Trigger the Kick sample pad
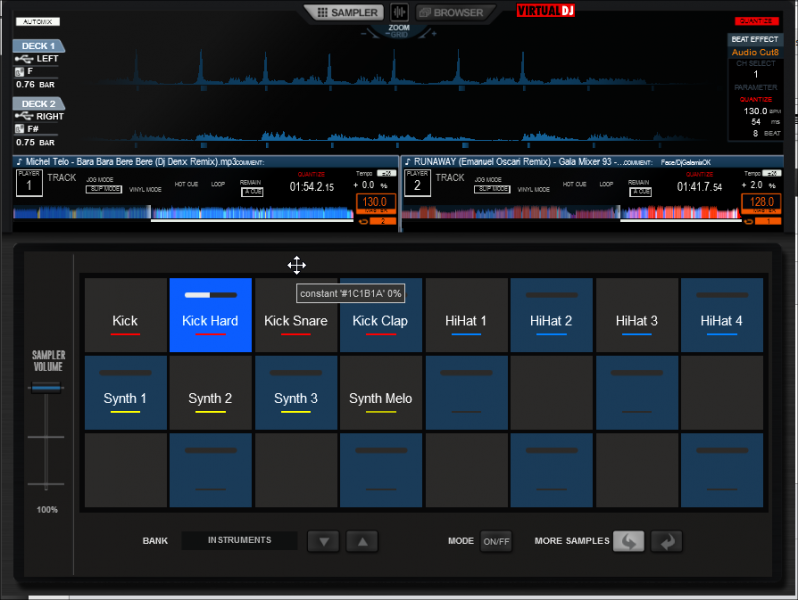The image size is (798, 600). 126,315
